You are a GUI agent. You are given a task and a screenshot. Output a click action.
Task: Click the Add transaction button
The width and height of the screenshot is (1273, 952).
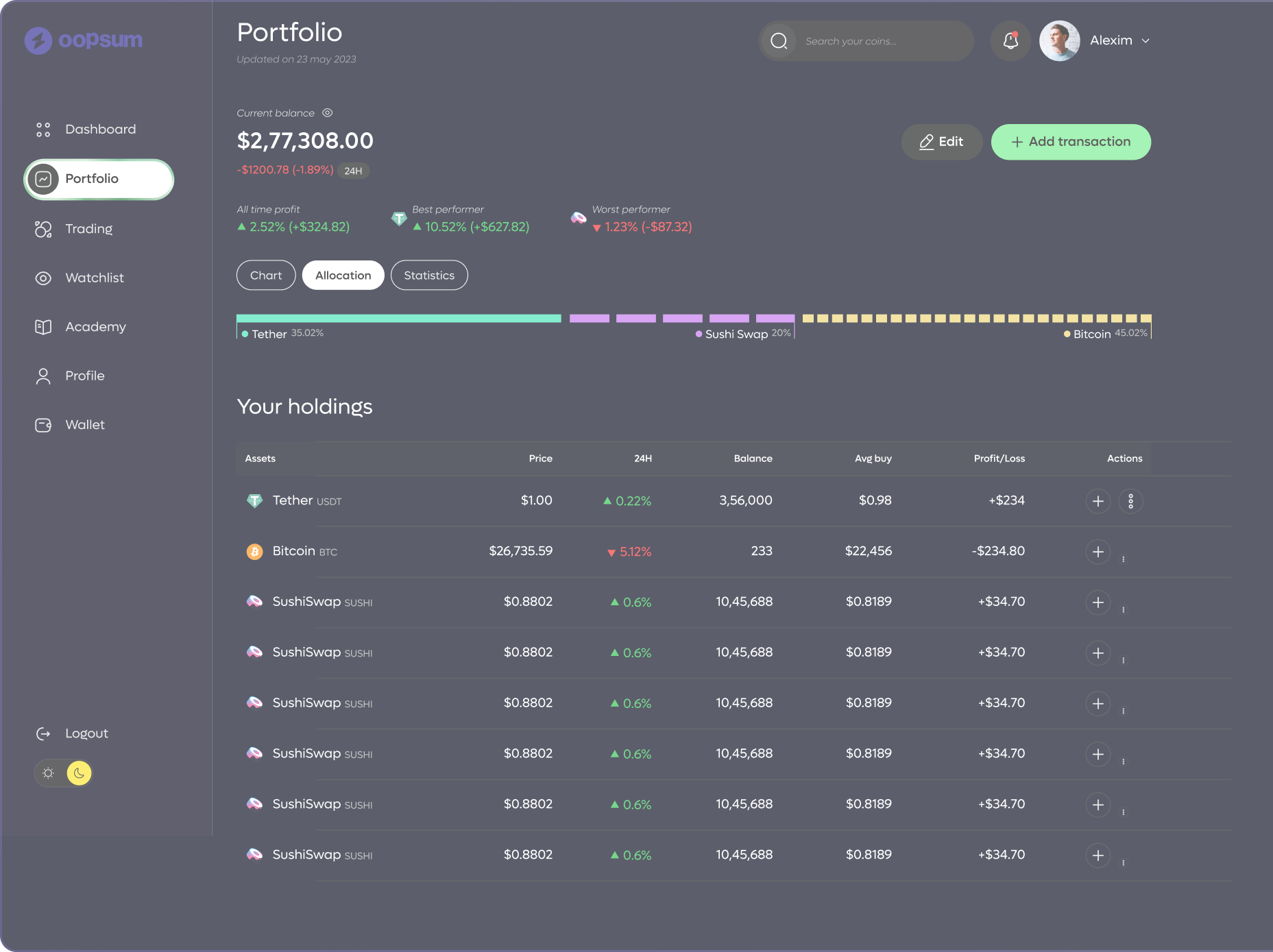[1071, 141]
